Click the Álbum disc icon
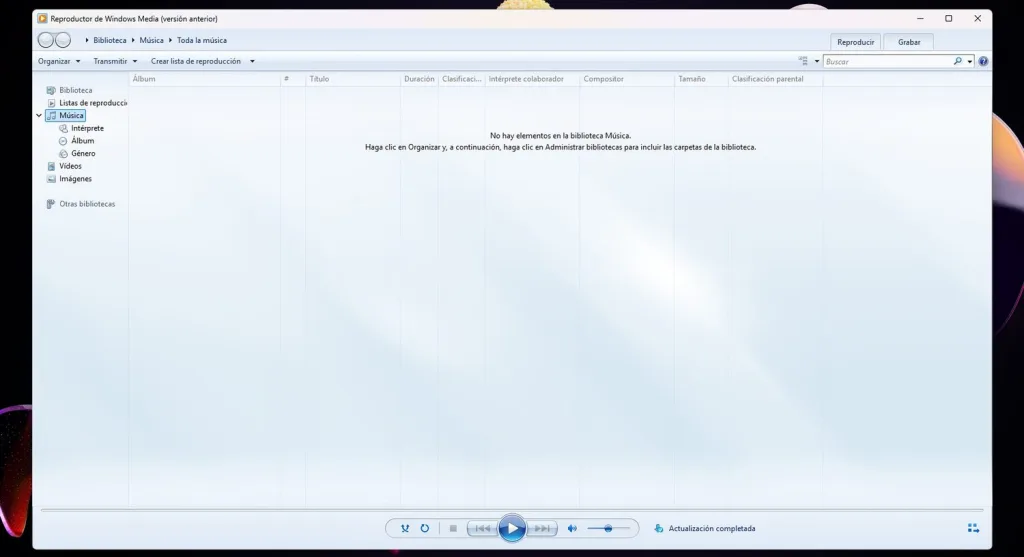 63,140
